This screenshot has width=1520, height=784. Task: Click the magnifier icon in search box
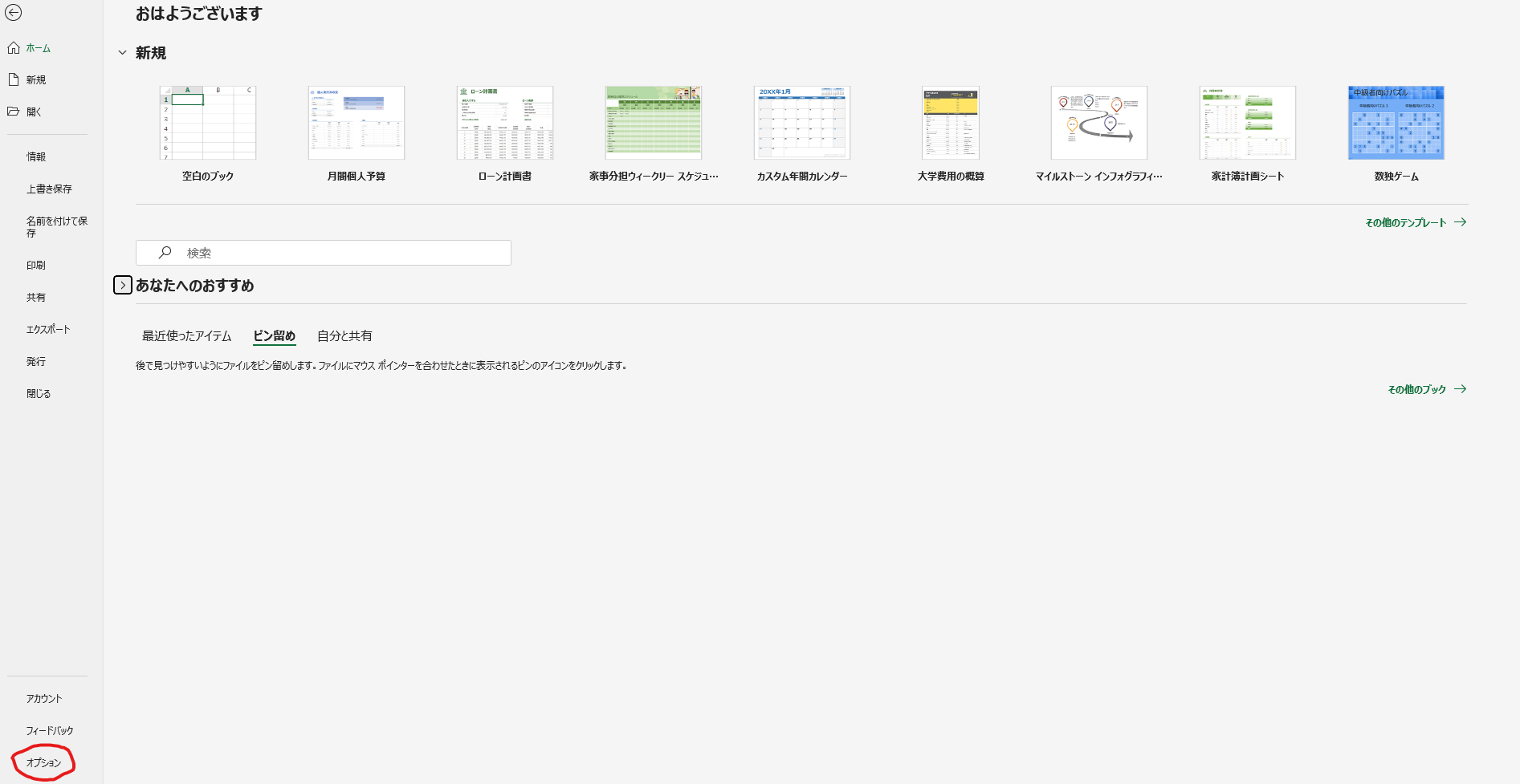click(x=165, y=253)
